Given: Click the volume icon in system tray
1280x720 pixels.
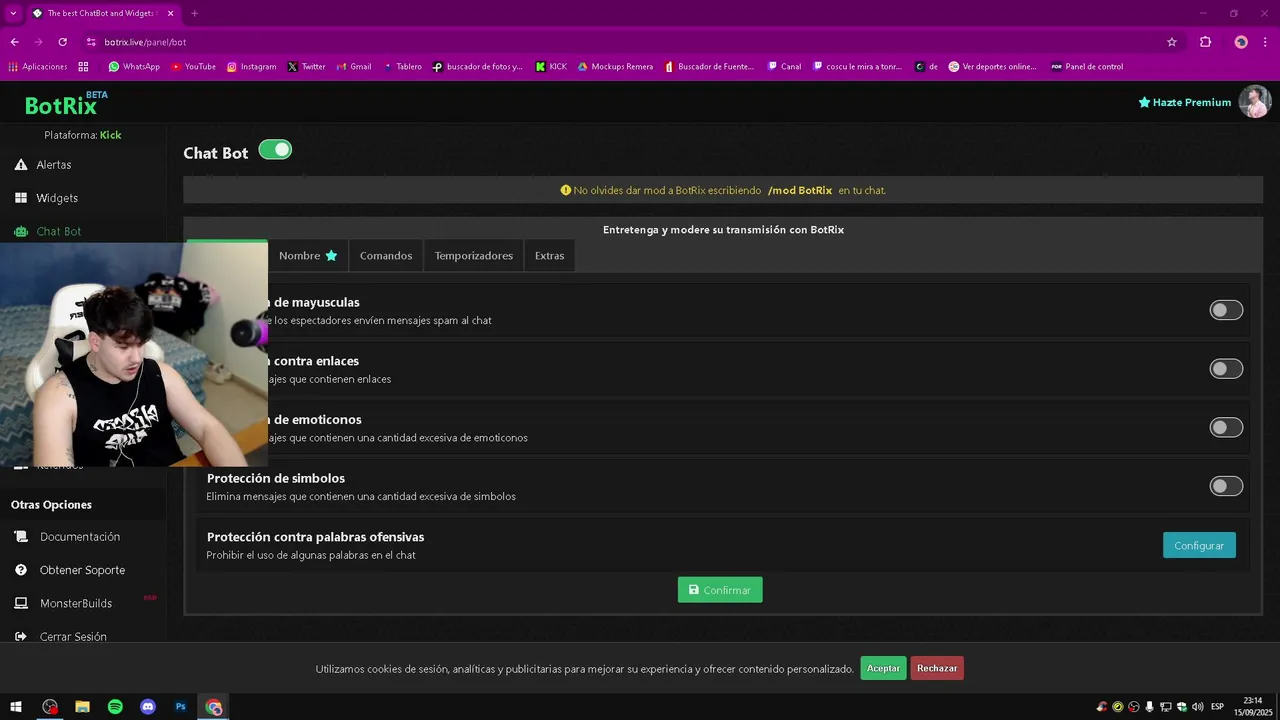Looking at the screenshot, I should click(x=1197, y=707).
